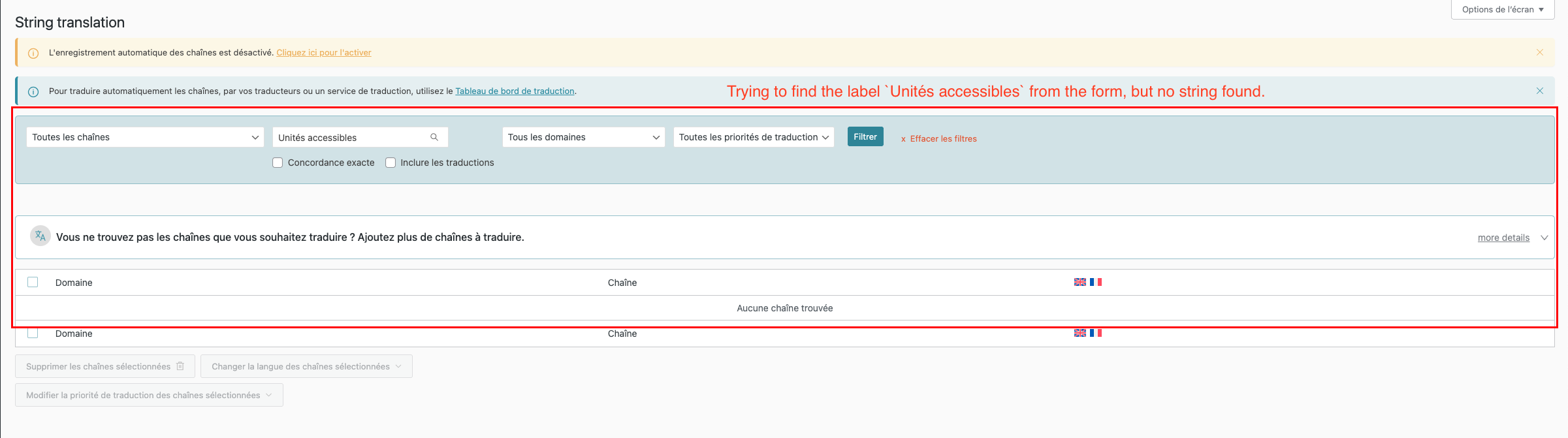Click the UK flag in top table header
The height and width of the screenshot is (438, 1568).
(x=1080, y=282)
